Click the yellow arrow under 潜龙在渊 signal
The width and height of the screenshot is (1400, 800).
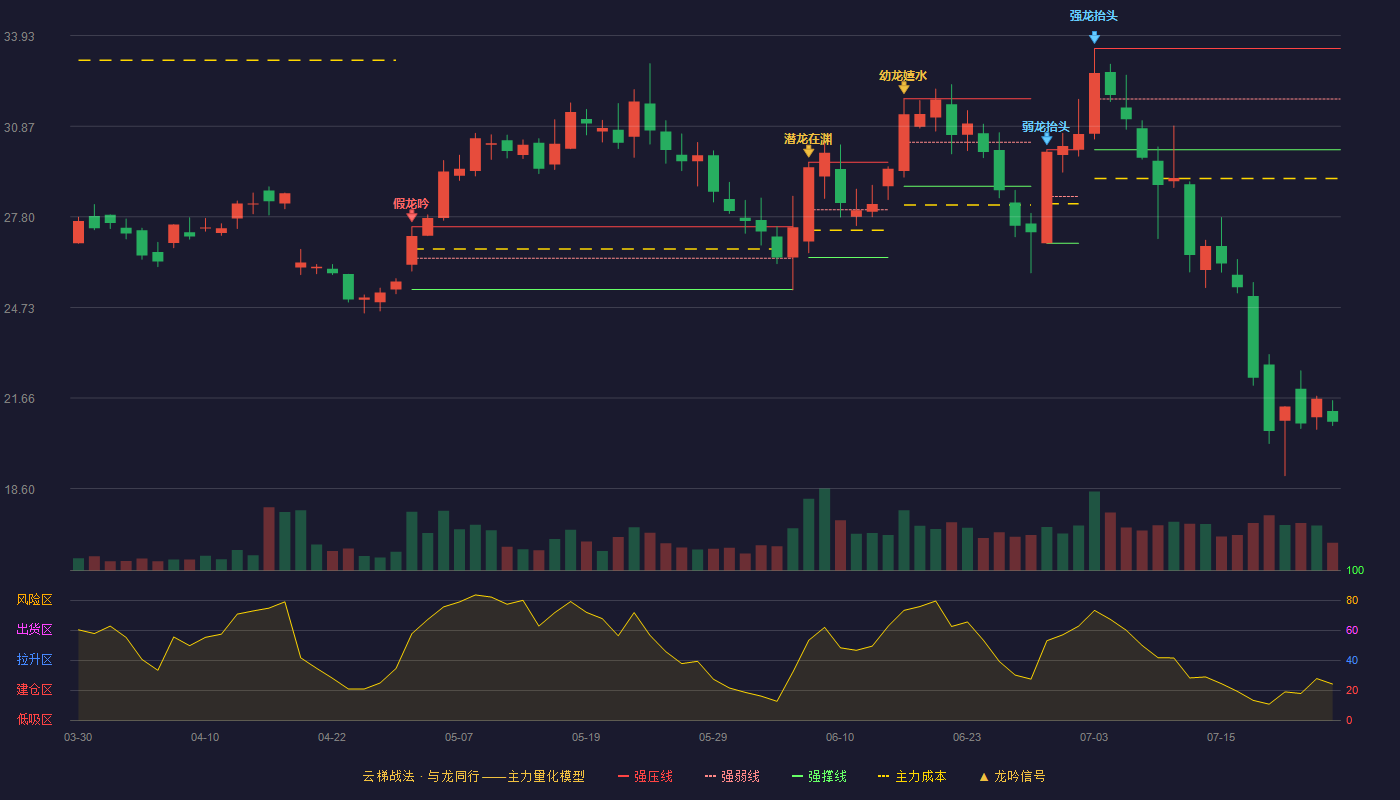click(808, 151)
